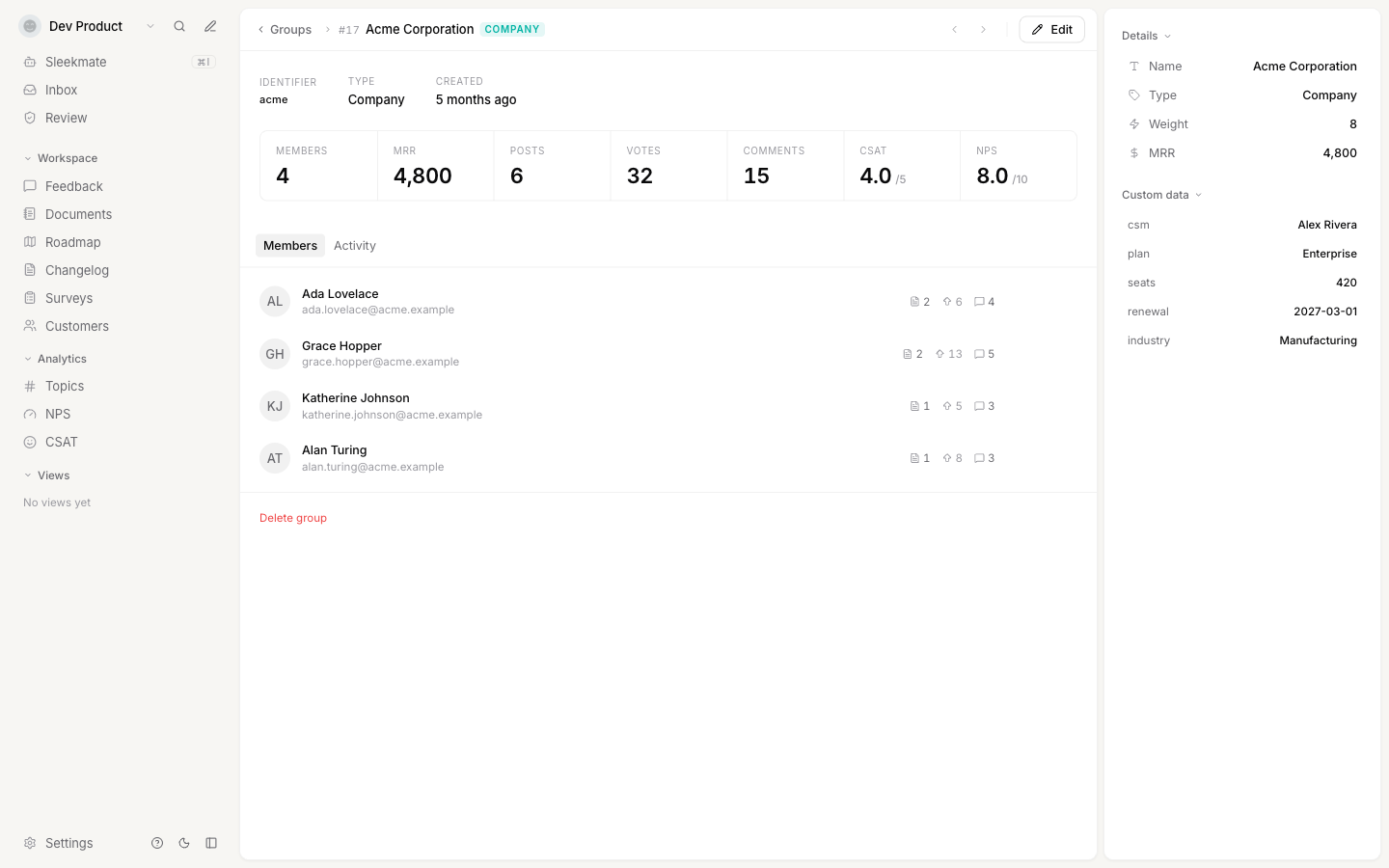1389x868 pixels.
Task: Click the Weight value 8
Action: (1352, 124)
